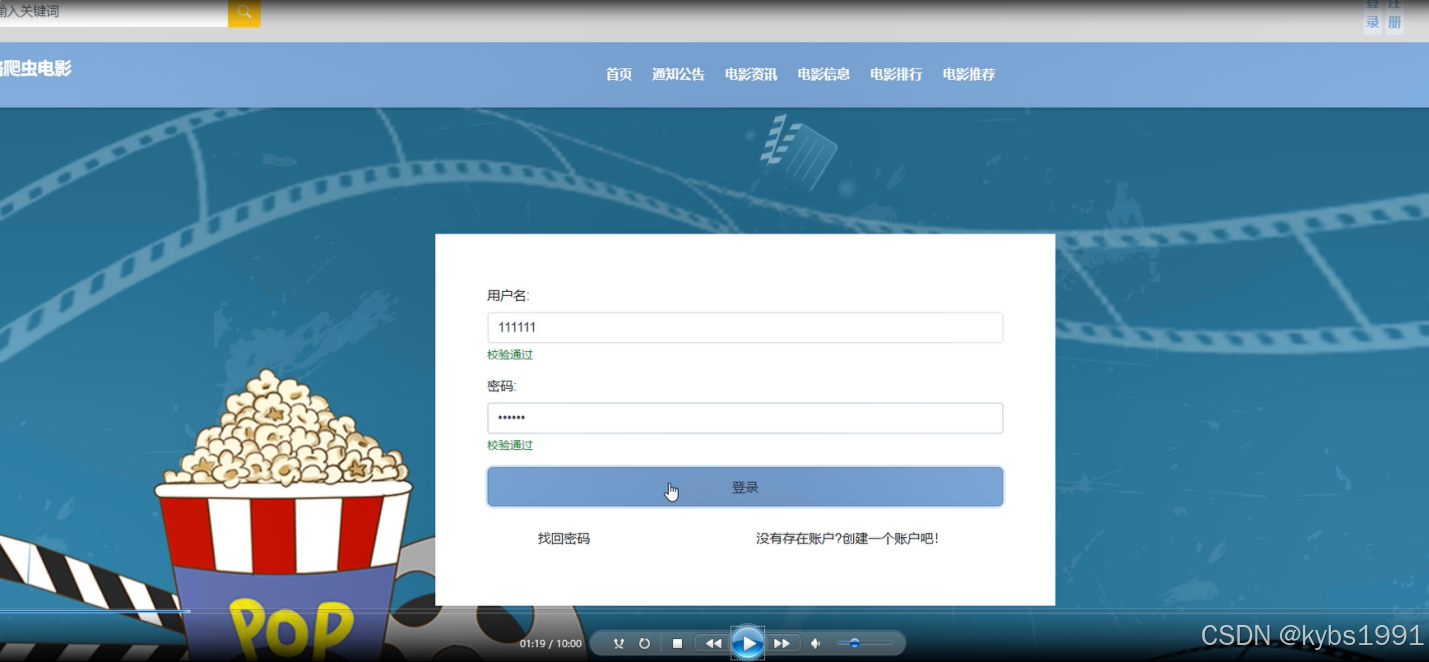
Task: Focus the 用户名 input field
Action: click(745, 327)
